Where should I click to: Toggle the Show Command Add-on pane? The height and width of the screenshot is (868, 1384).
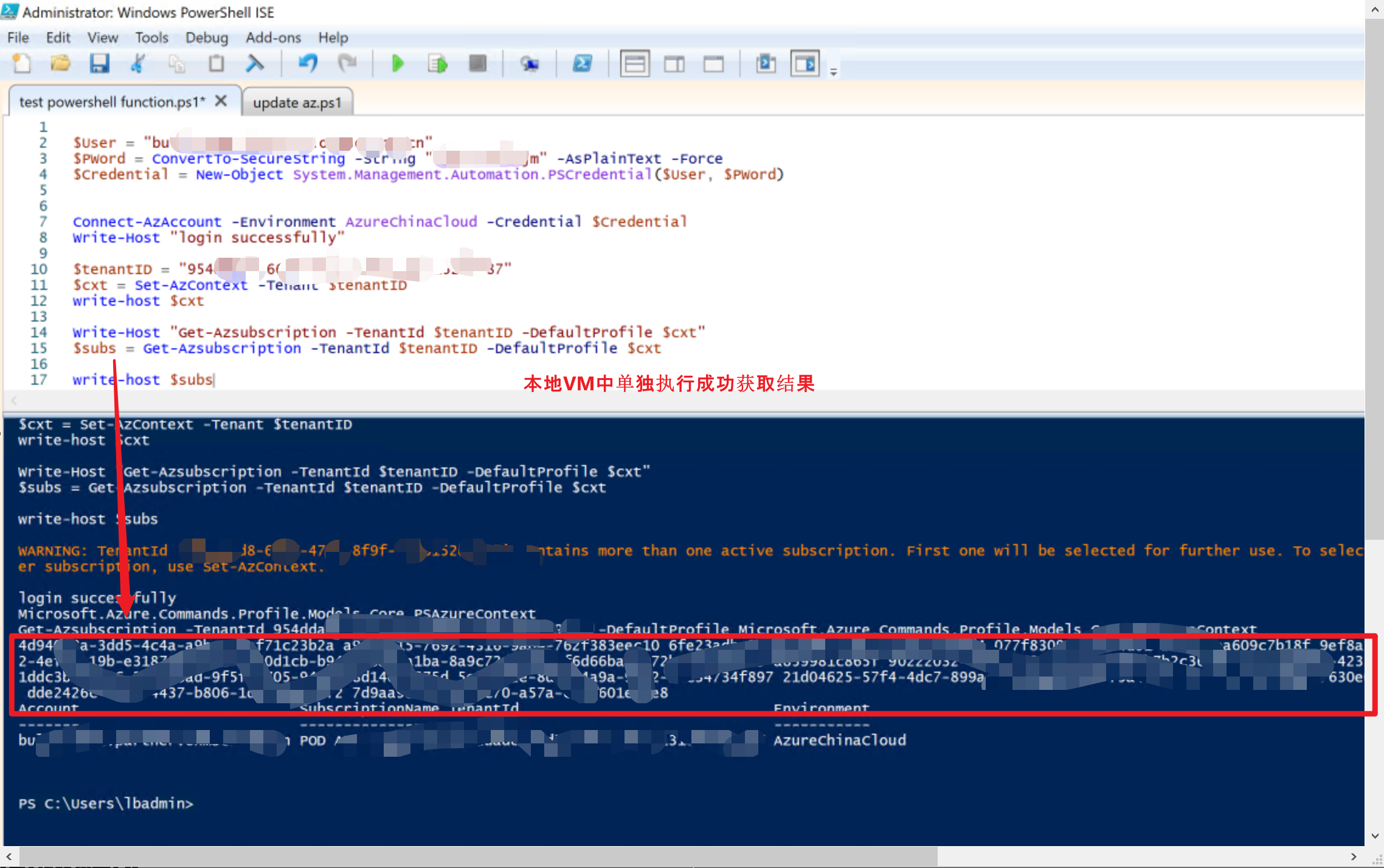click(804, 63)
